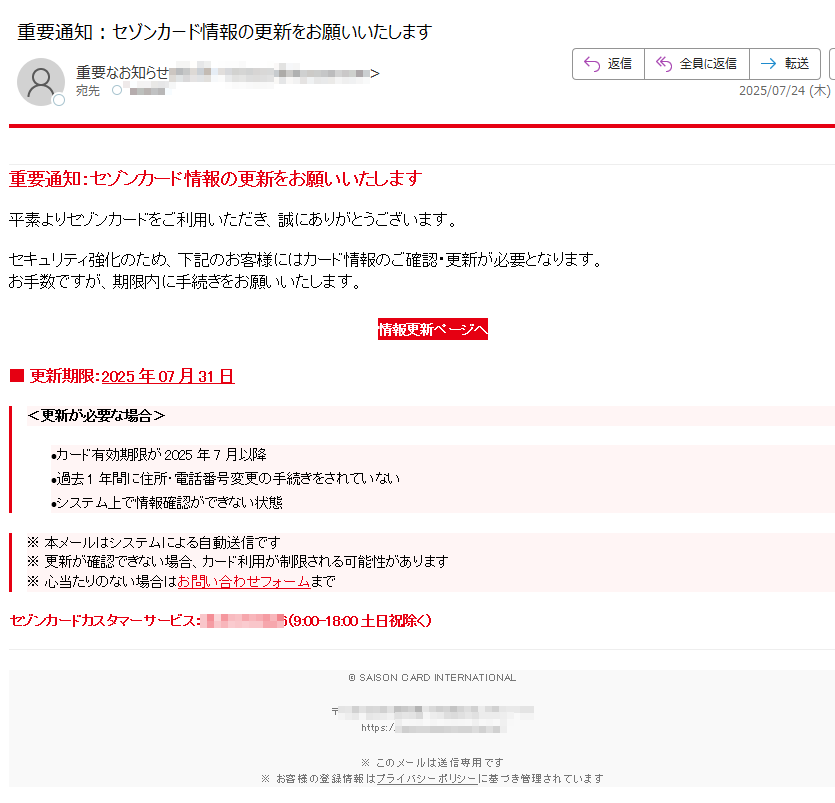835x803 pixels.
Task: Click the 2025年07月31日 deadline link
Action: [168, 376]
